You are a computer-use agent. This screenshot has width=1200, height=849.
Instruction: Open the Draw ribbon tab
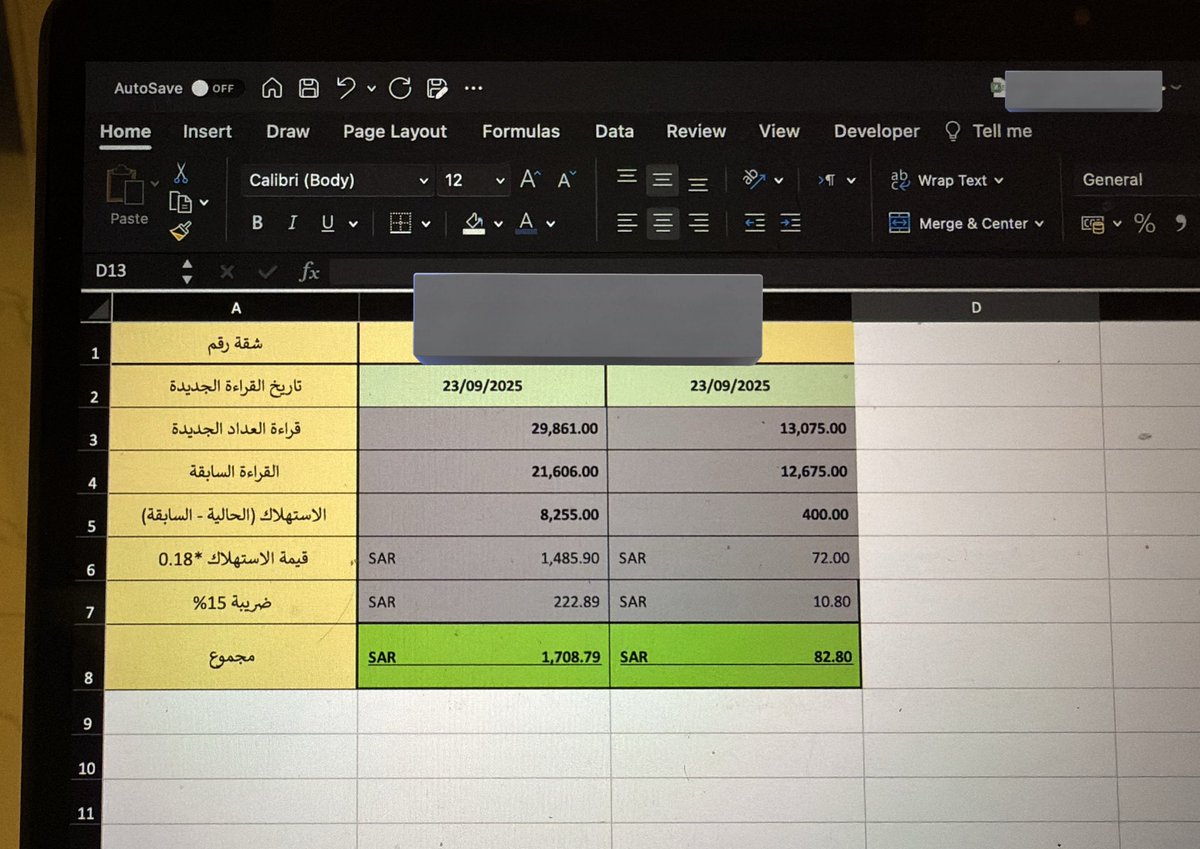pos(288,132)
